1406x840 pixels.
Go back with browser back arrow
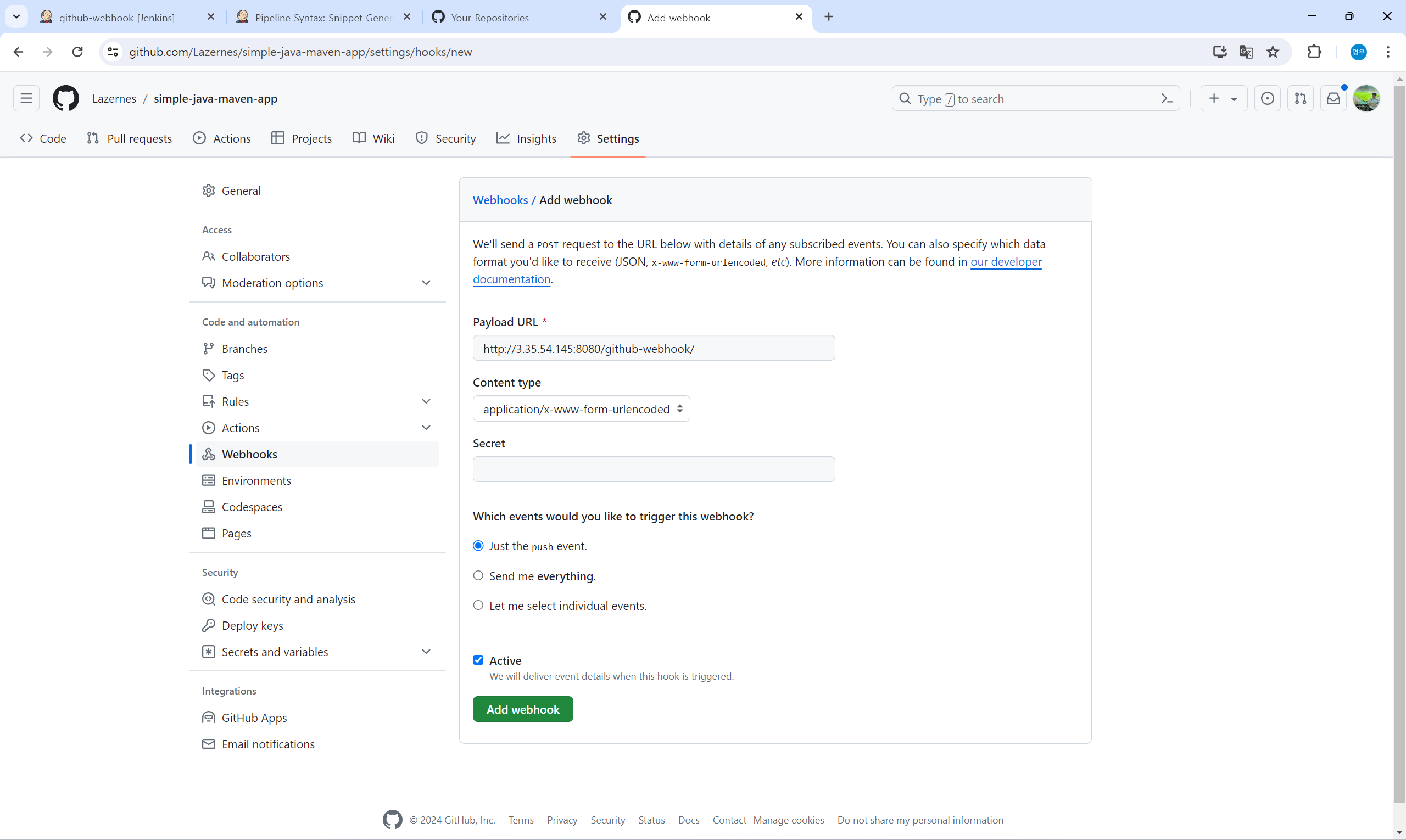(x=18, y=52)
